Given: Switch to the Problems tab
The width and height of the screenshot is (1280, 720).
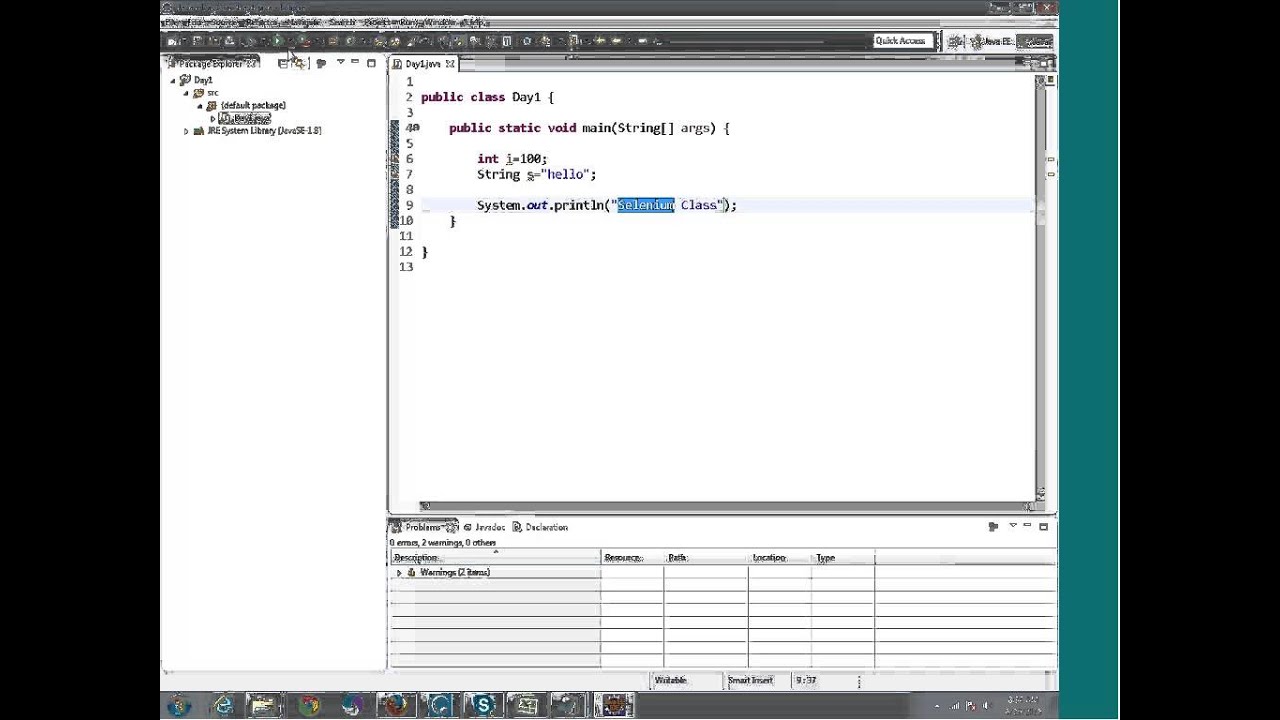Looking at the screenshot, I should point(424,527).
